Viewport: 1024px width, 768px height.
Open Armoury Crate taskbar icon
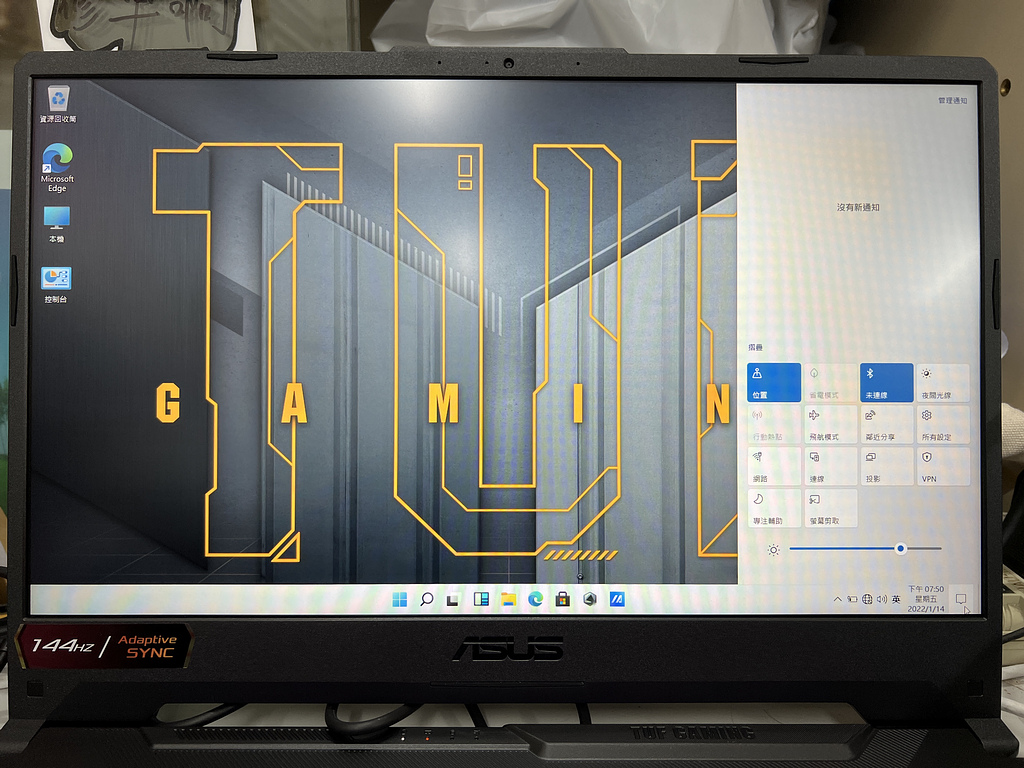click(590, 599)
